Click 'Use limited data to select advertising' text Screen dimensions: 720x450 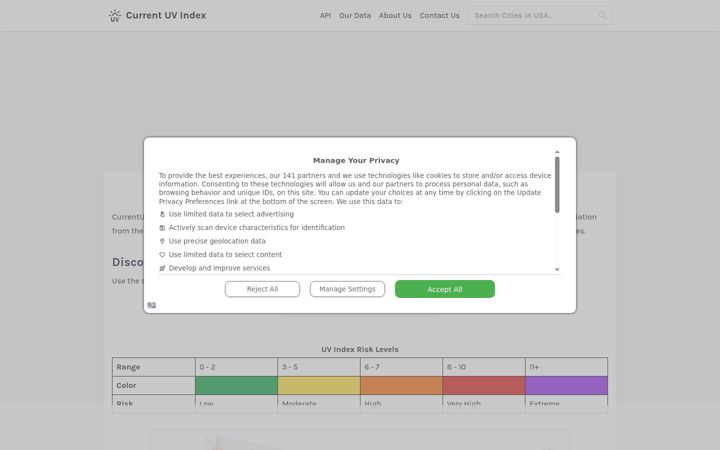pos(231,214)
